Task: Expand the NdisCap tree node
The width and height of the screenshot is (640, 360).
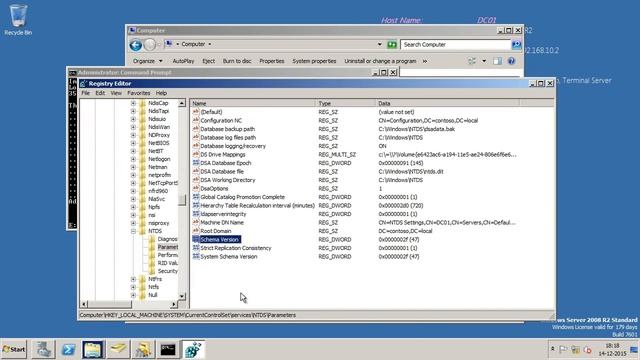Action: pos(133,103)
